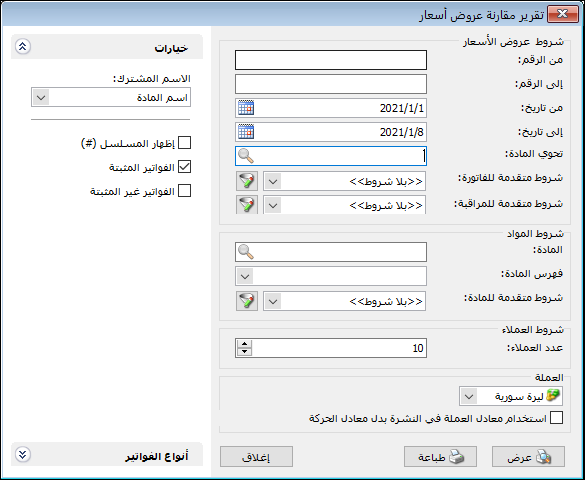Click search magnifier in المادة field

click(246, 252)
